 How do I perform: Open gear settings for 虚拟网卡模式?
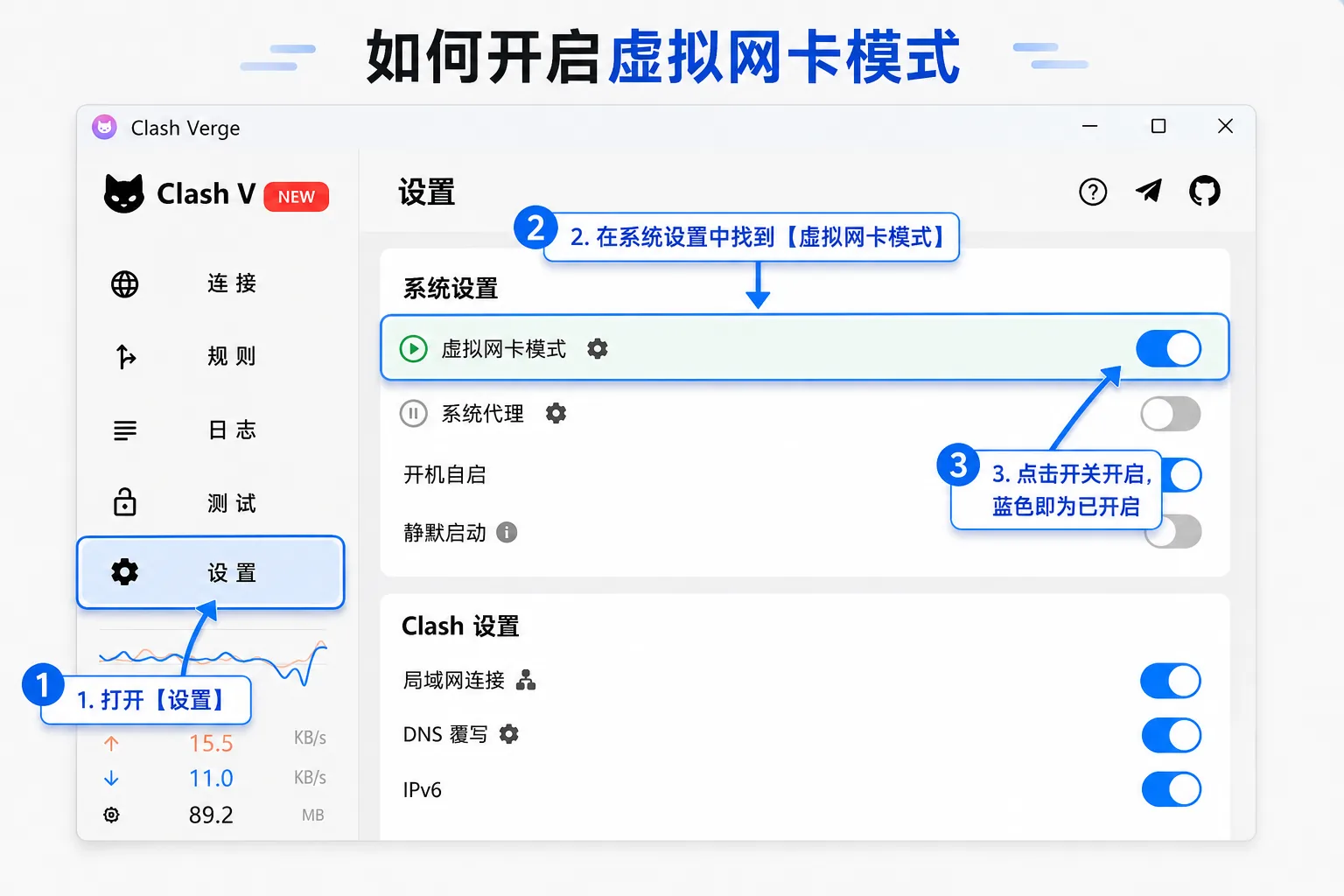[x=598, y=349]
